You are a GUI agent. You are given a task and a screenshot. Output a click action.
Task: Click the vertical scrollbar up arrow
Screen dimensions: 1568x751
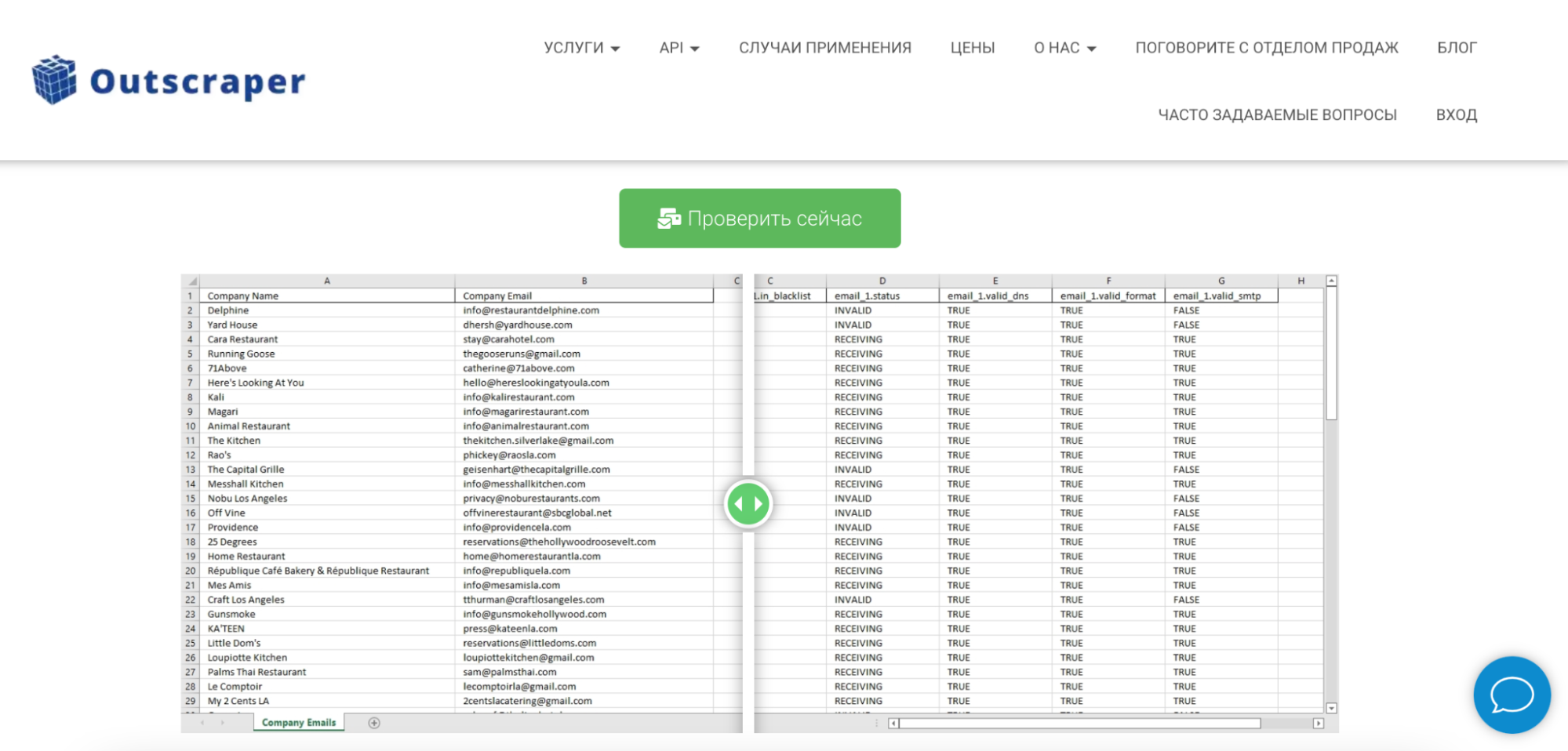click(1331, 281)
